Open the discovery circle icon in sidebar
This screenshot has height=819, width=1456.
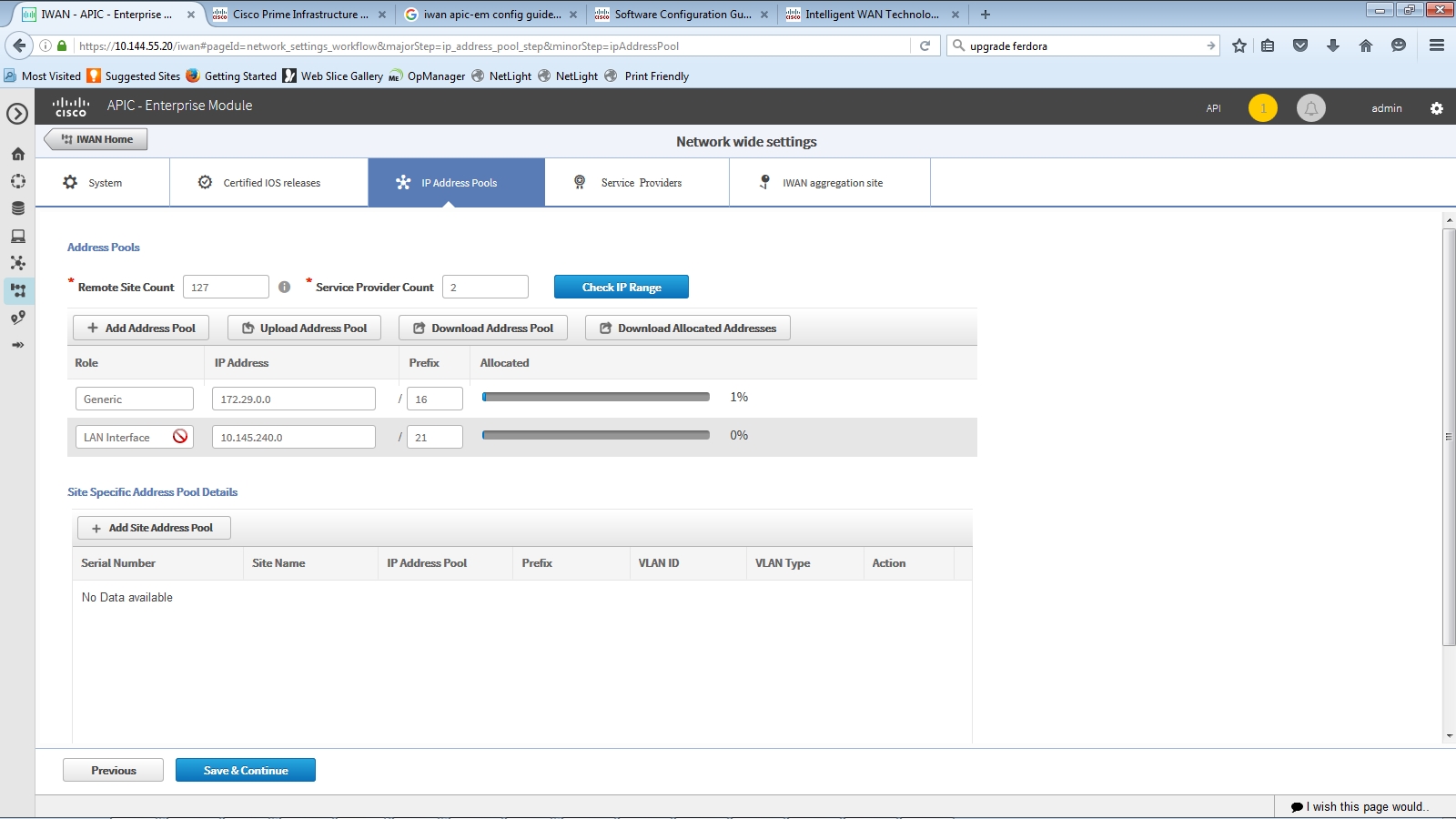[x=17, y=181]
